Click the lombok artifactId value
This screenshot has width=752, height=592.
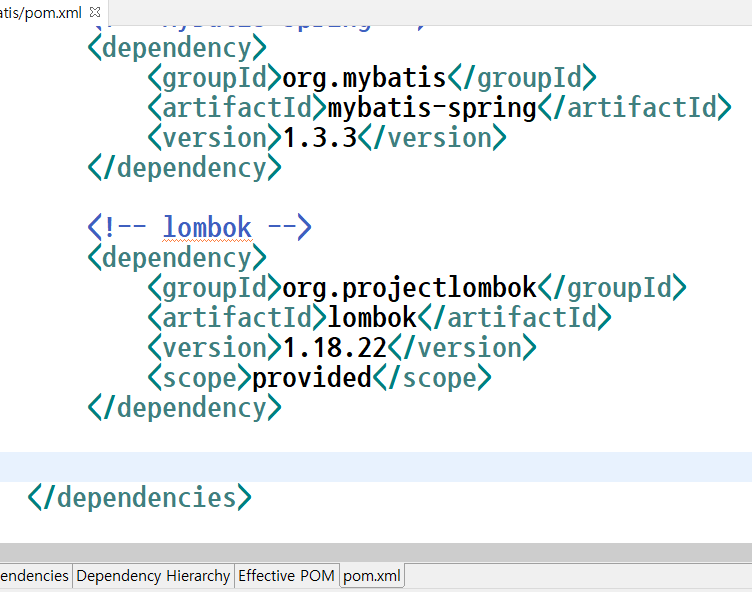(372, 318)
